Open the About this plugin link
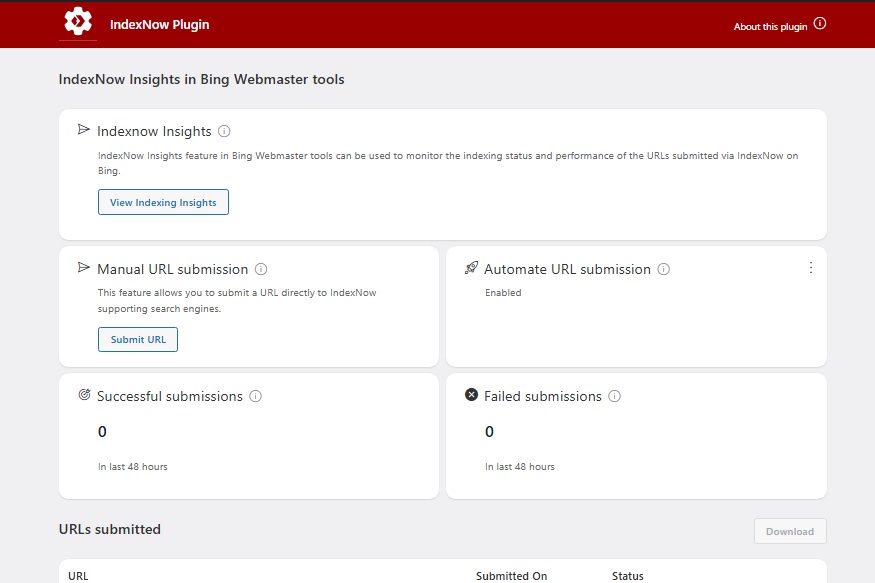The width and height of the screenshot is (875, 583). [x=770, y=27]
